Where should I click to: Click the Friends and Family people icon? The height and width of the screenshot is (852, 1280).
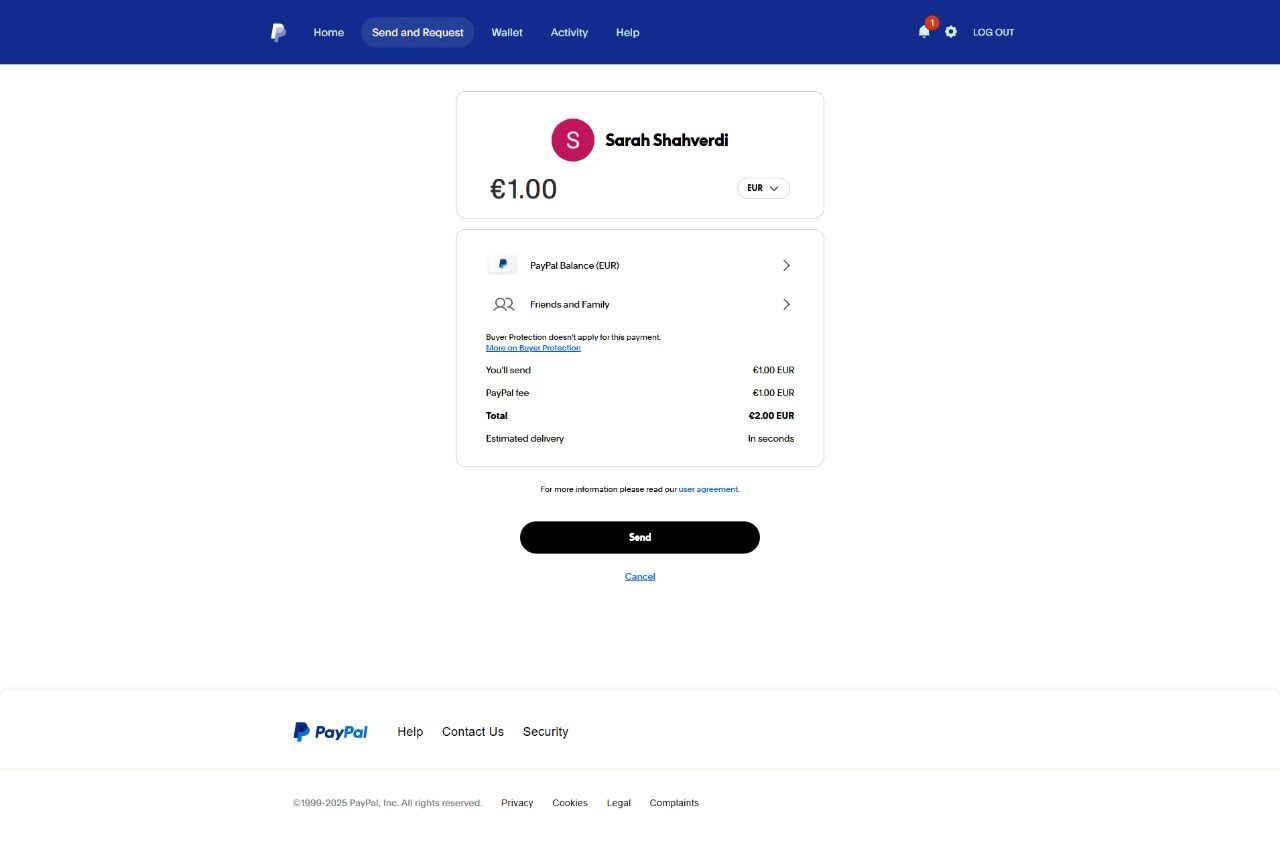[x=504, y=304]
